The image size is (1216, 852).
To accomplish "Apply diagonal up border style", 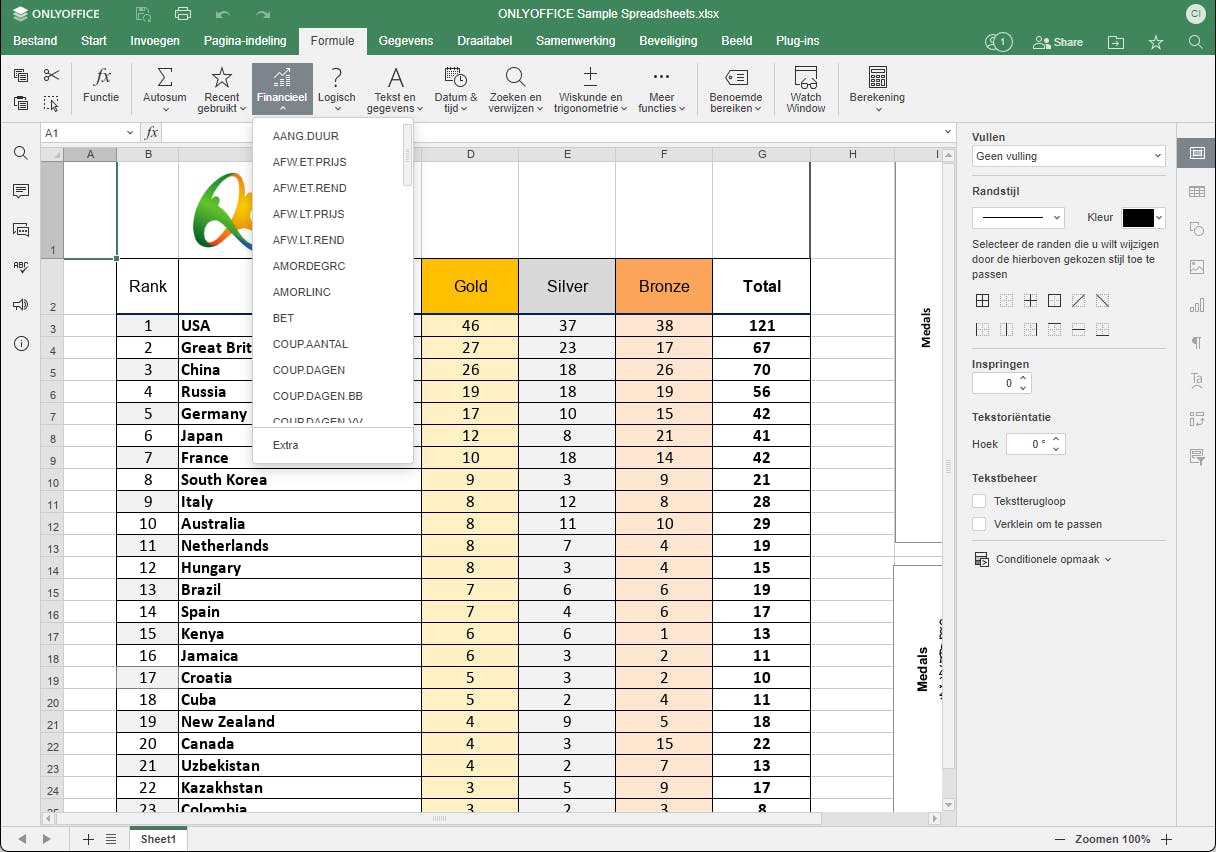I will pyautogui.click(x=1078, y=301).
